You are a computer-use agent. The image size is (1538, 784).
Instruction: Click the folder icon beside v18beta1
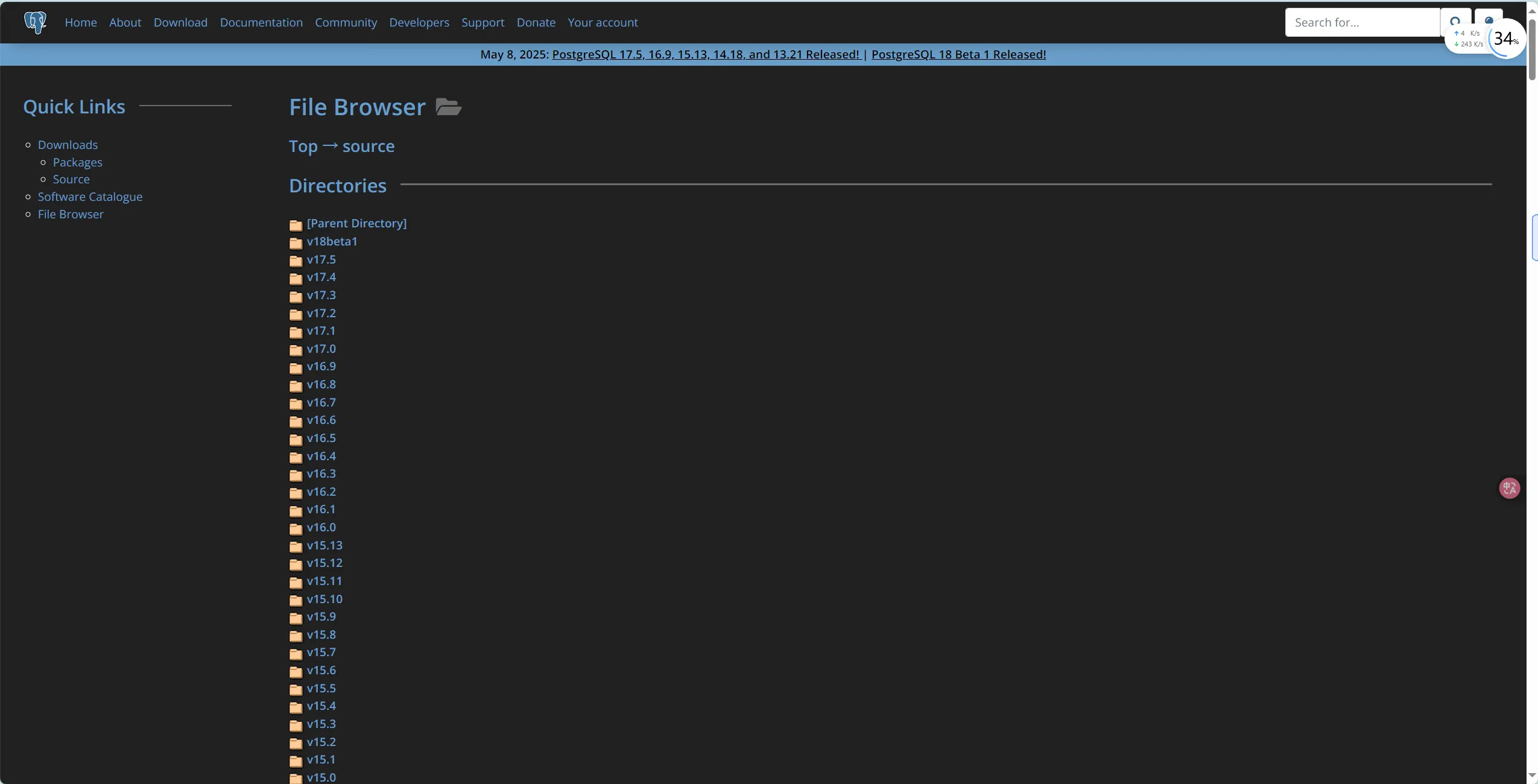tap(296, 243)
